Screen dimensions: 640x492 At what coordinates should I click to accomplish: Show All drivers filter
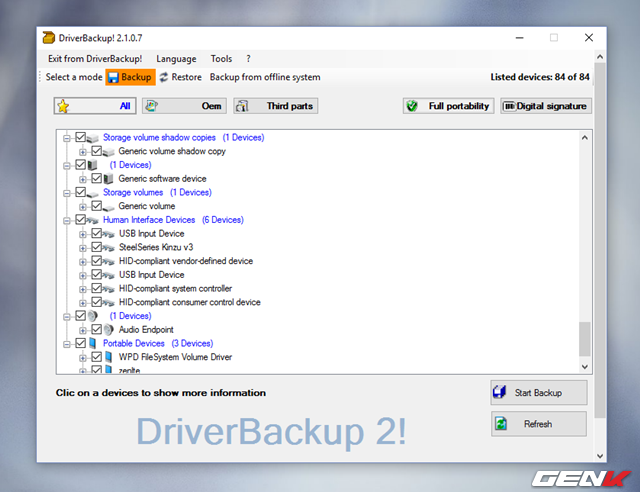tap(95, 106)
